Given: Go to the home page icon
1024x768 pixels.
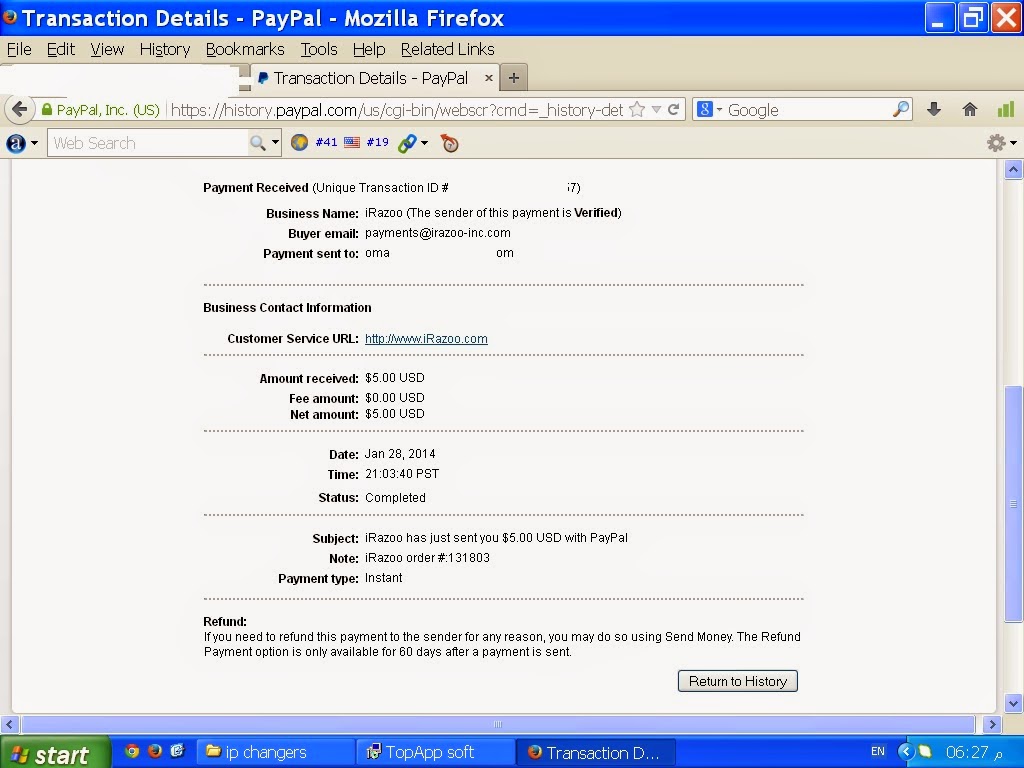Looking at the screenshot, I should pos(970,110).
